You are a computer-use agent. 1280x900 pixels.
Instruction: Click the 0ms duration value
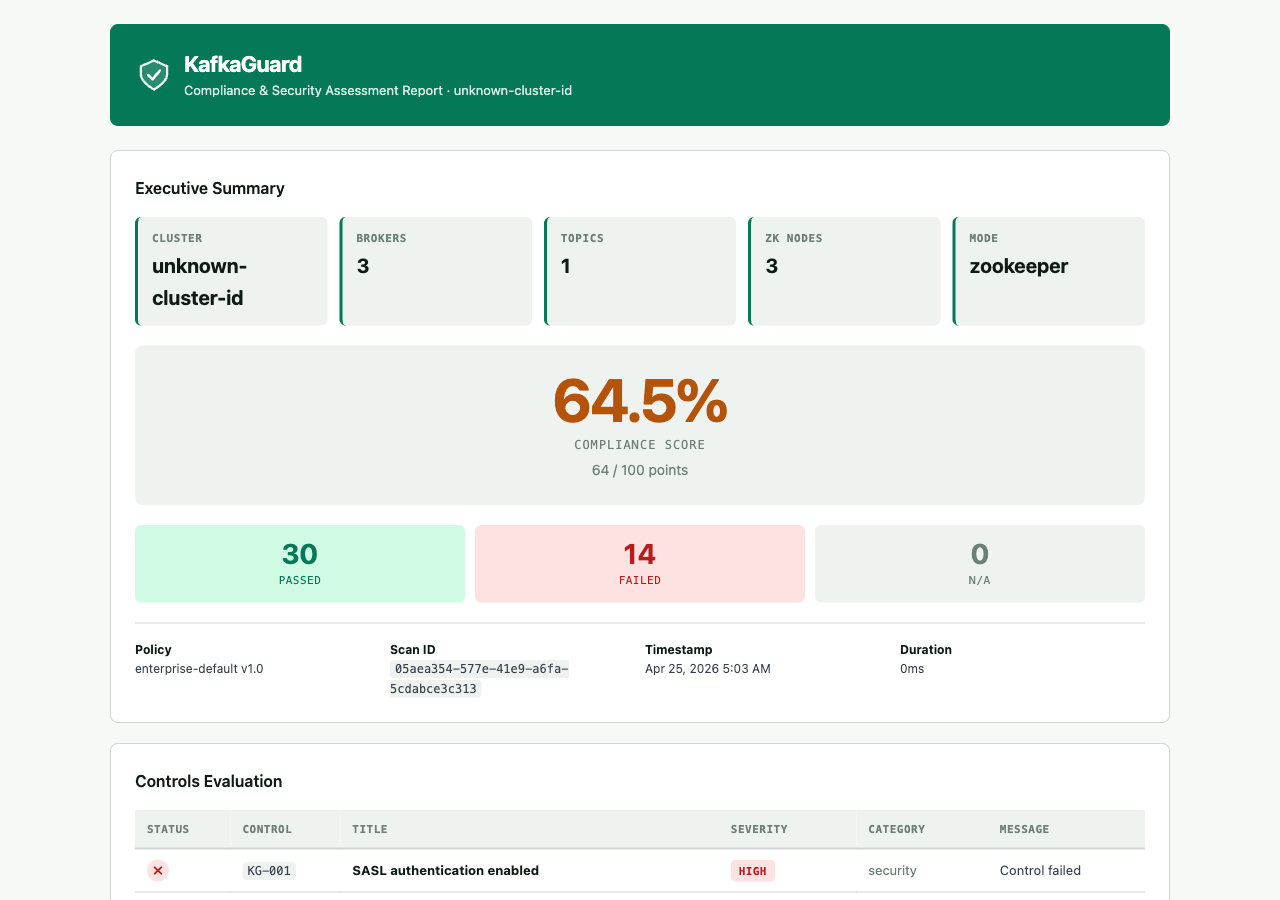[912, 669]
